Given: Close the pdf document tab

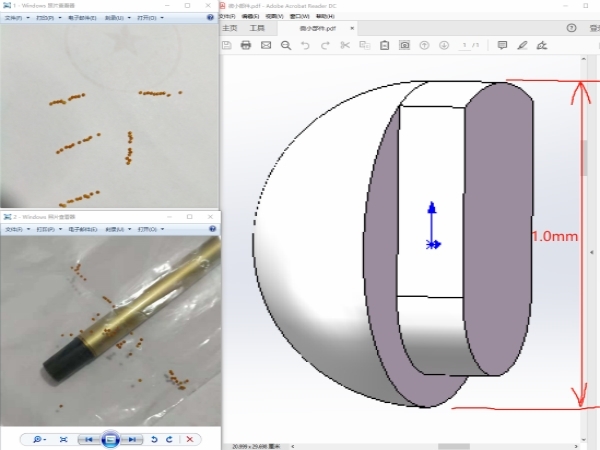Looking at the screenshot, I should pos(352,28).
